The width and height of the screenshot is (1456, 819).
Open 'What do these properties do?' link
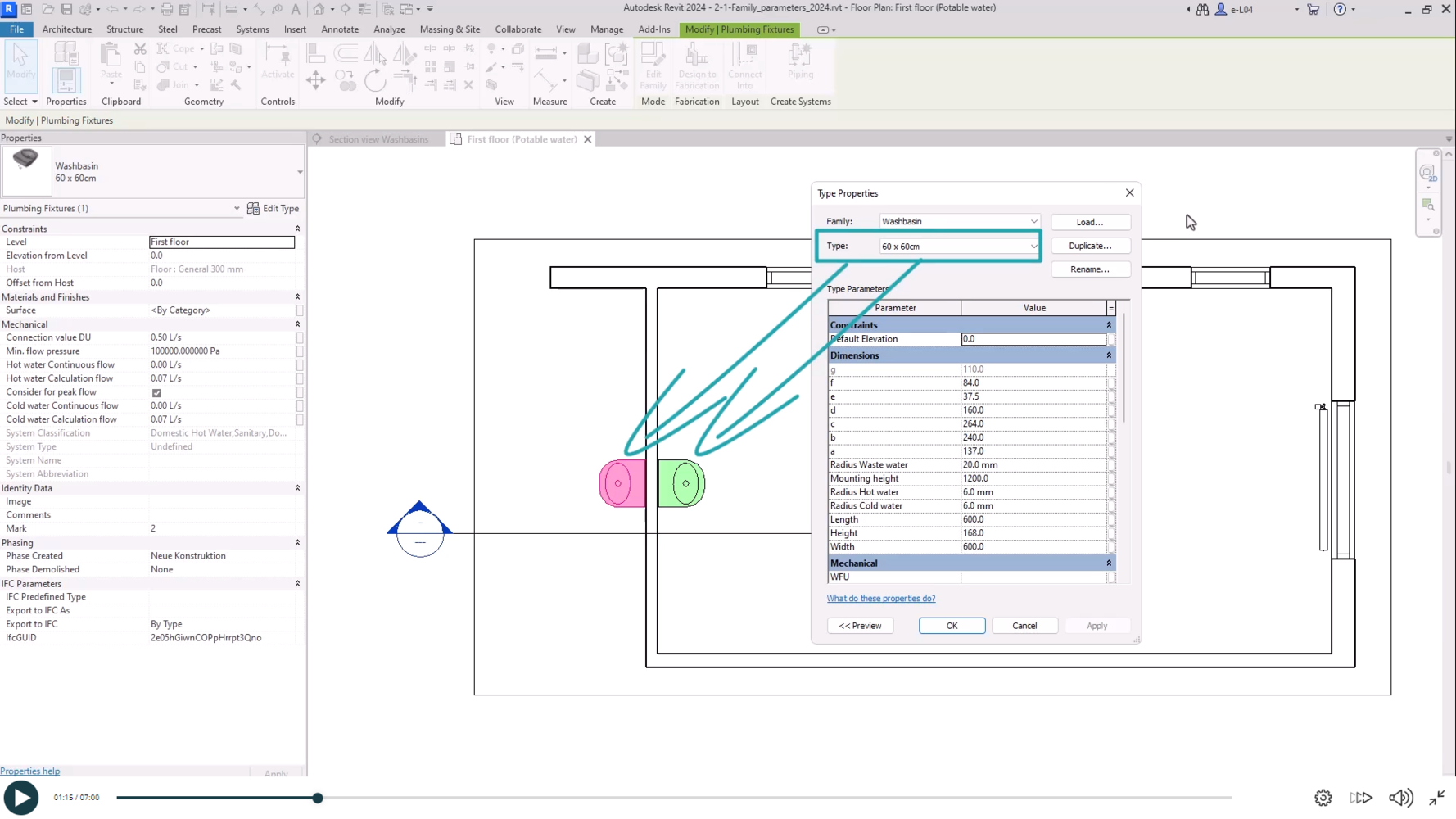[880, 599]
